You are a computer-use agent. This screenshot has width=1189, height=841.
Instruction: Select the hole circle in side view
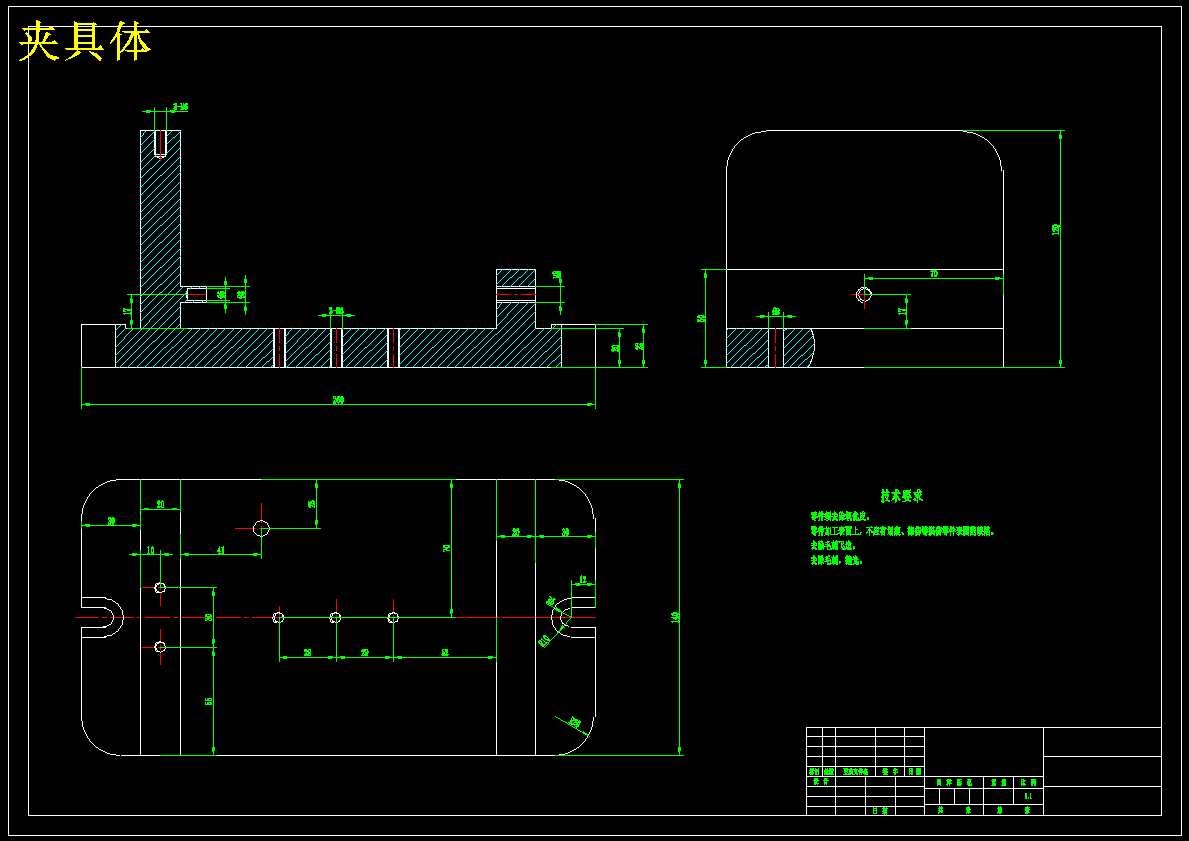click(x=864, y=294)
